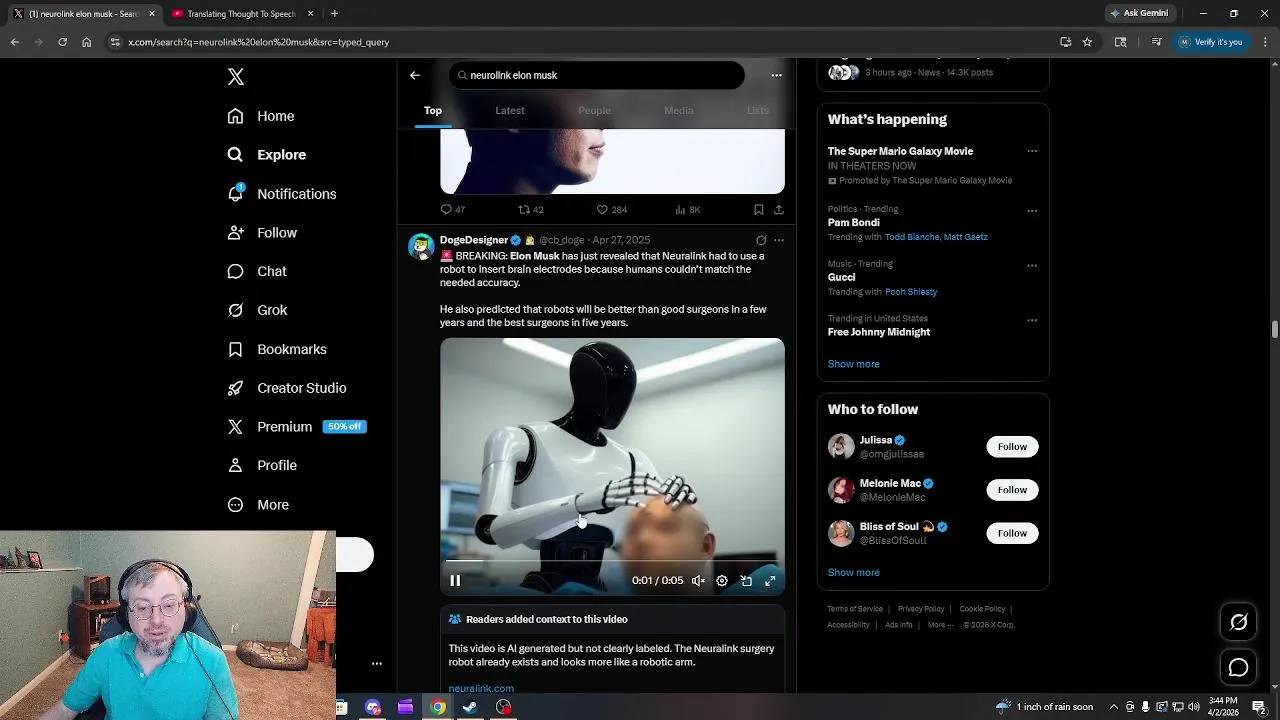Image resolution: width=1280 pixels, height=720 pixels.
Task: Open Explore in X sidebar
Action: 267,155
